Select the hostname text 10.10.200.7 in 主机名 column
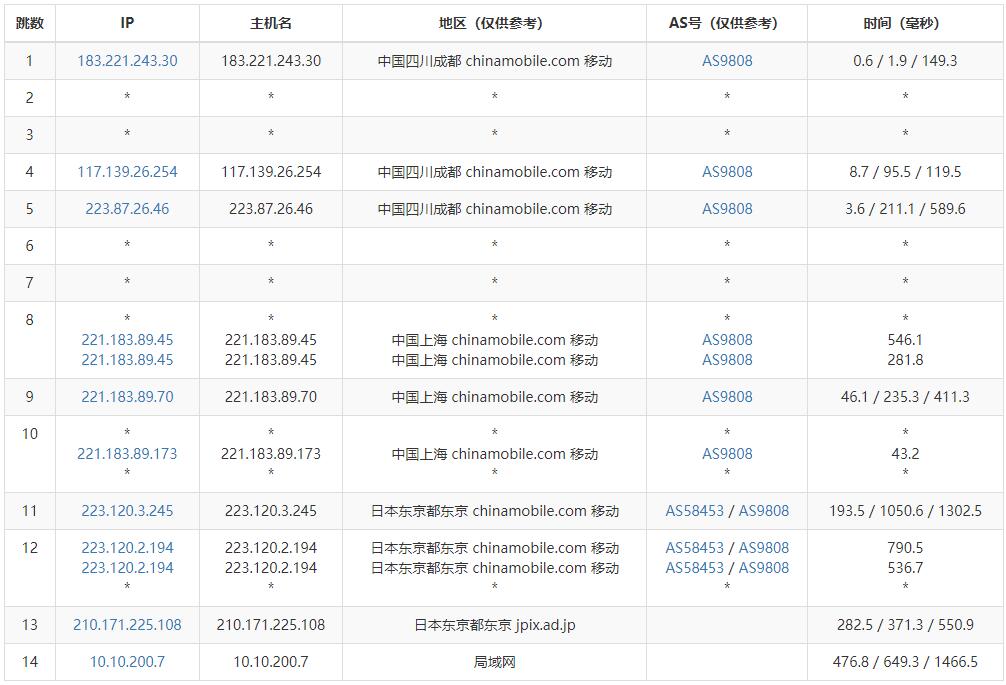The width and height of the screenshot is (1006, 685). pos(271,662)
